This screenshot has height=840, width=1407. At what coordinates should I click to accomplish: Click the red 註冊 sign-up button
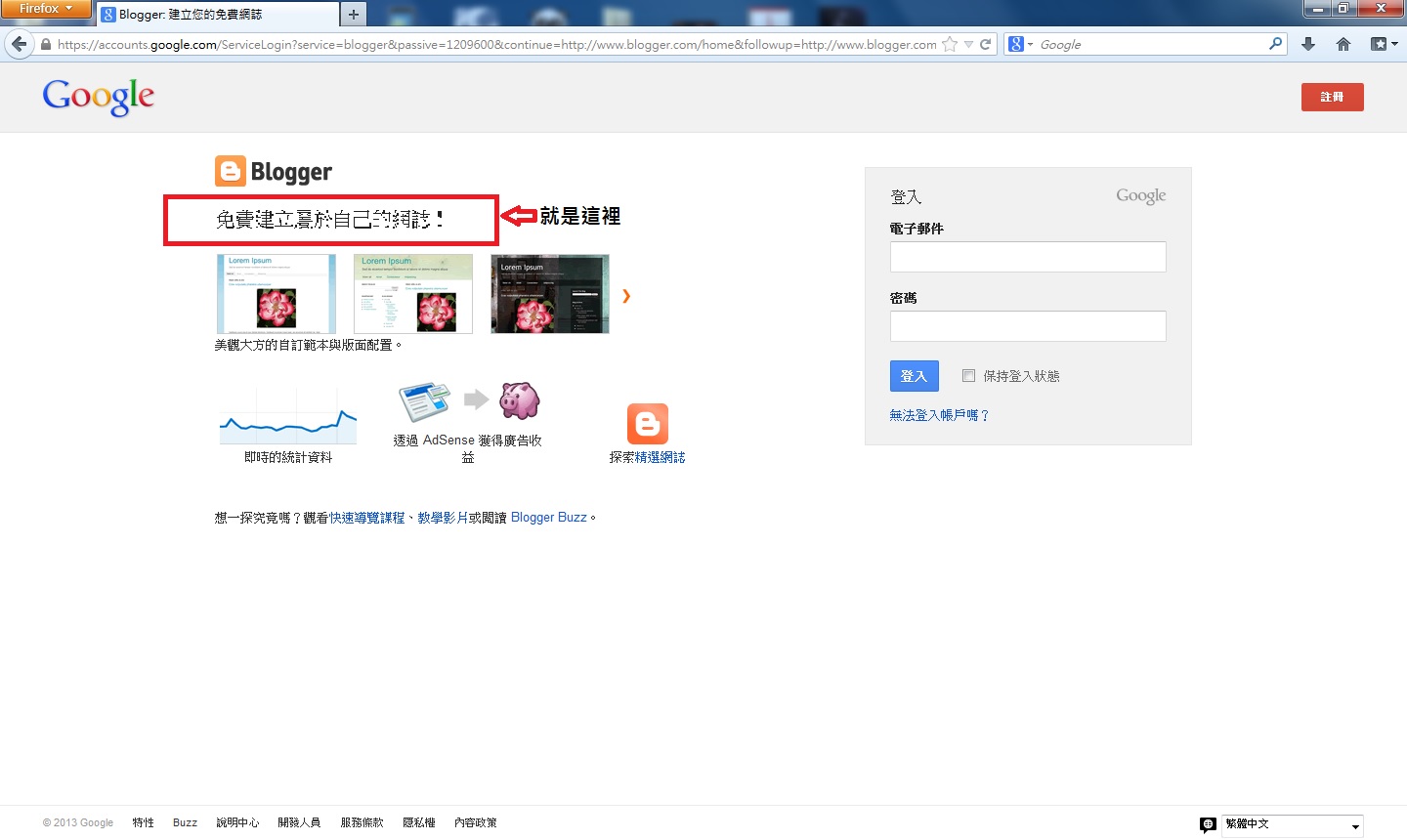(x=1332, y=97)
